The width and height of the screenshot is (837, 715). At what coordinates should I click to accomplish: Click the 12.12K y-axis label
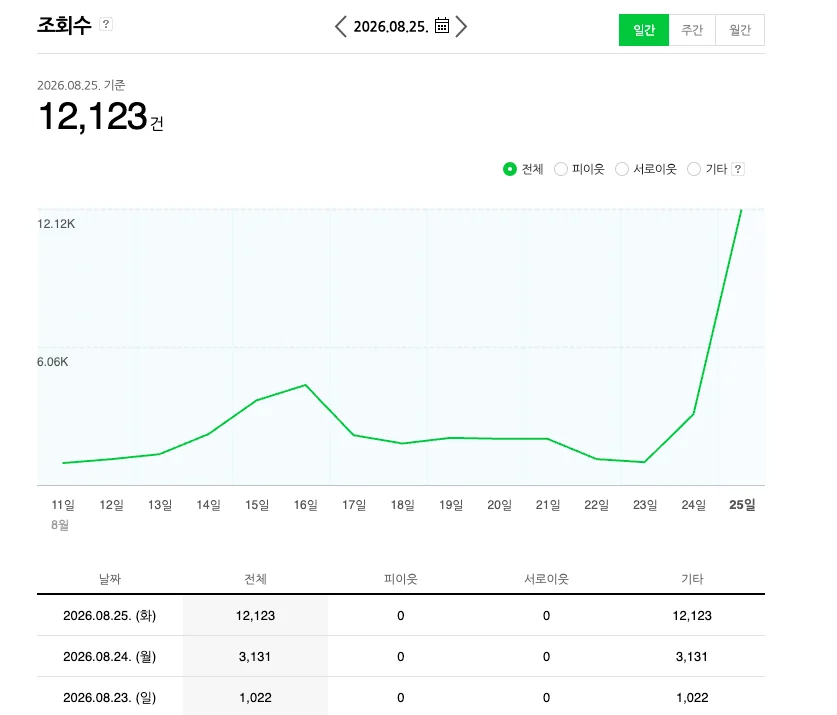pos(56,224)
